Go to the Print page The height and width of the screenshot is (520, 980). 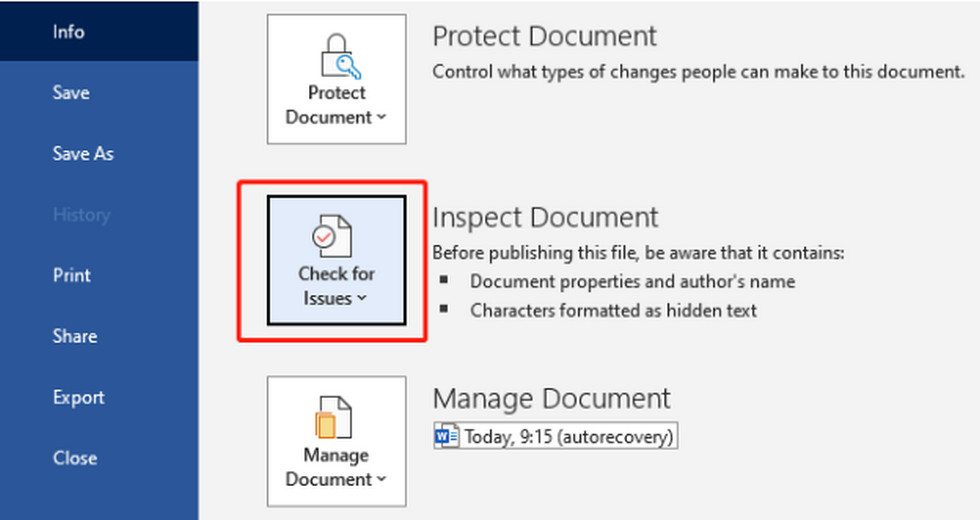pos(71,276)
